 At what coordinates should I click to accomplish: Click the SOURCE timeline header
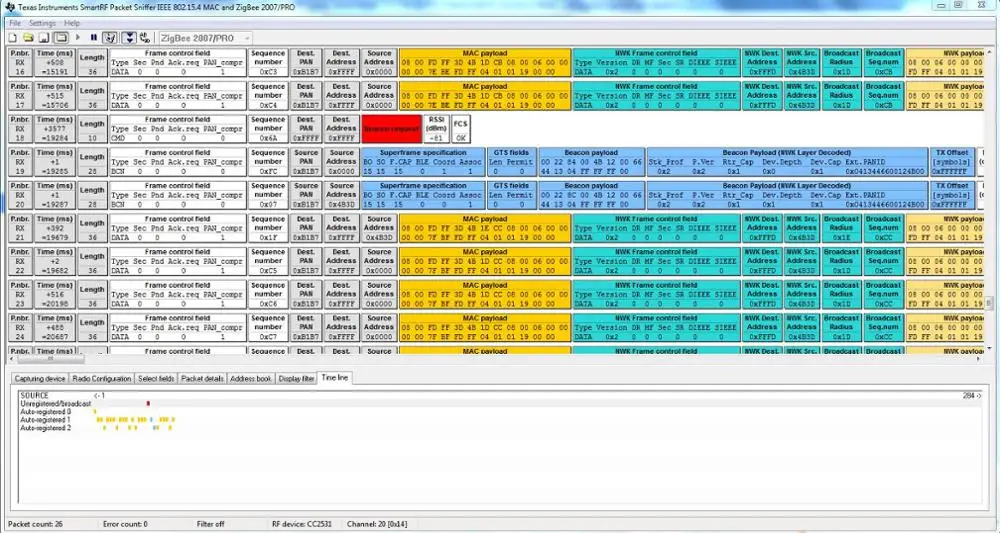coord(34,395)
